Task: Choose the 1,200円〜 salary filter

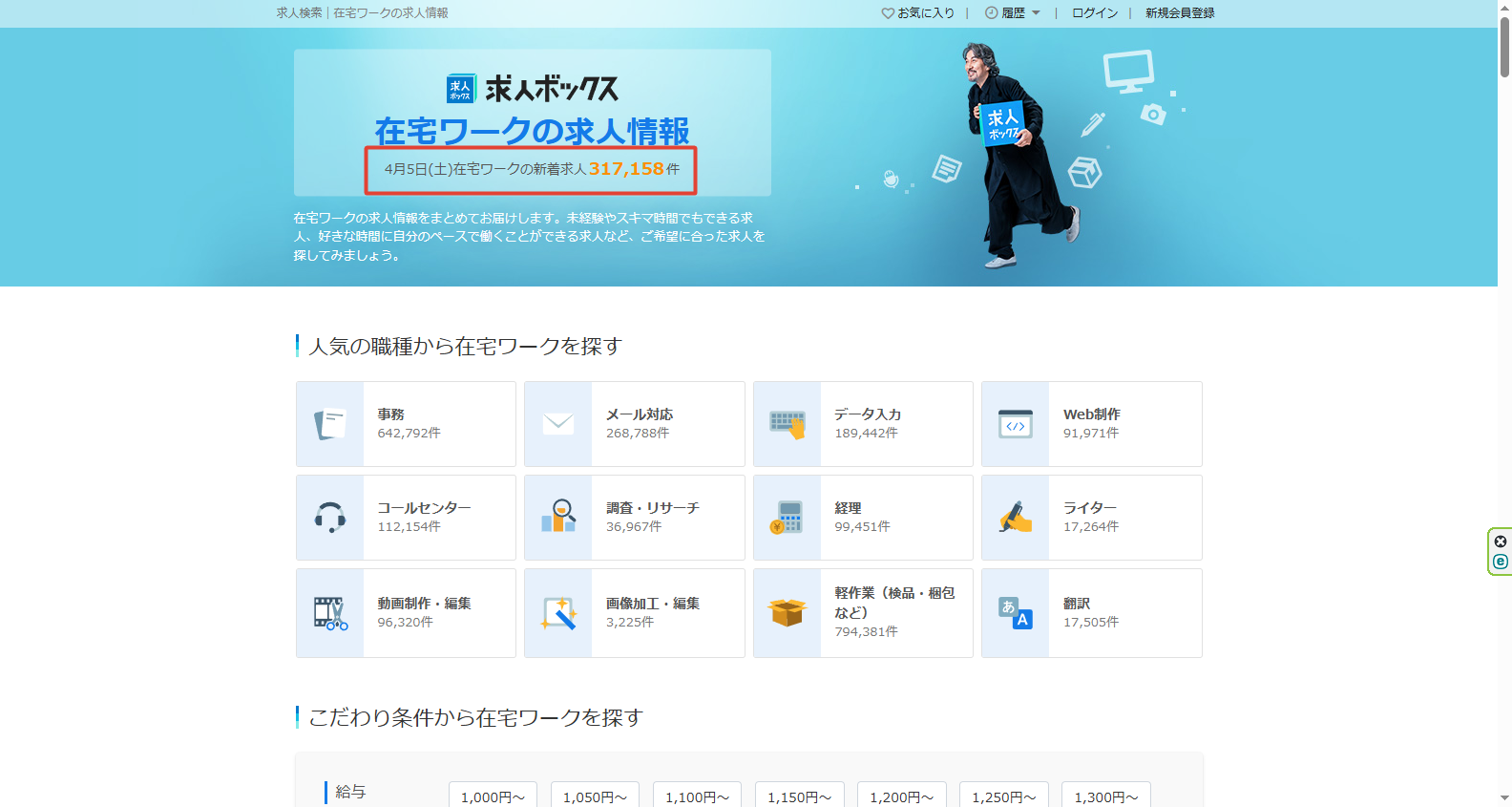Action: (x=901, y=796)
